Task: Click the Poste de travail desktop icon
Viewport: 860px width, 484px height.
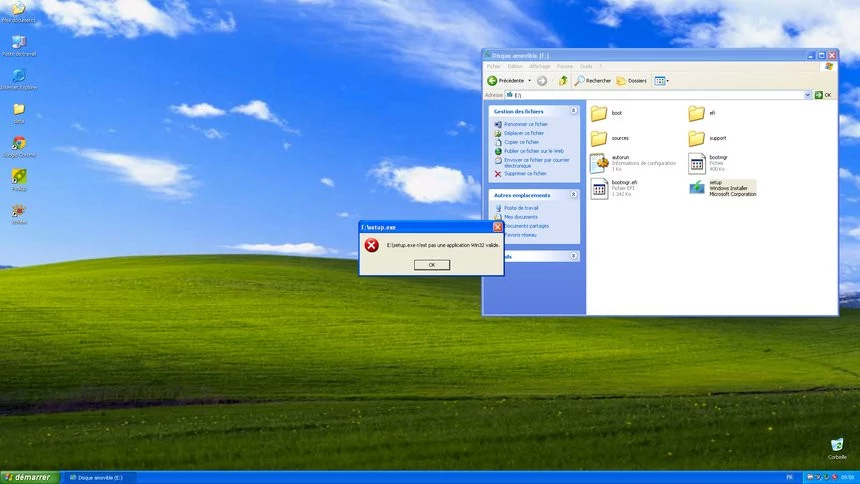Action: tap(19, 42)
